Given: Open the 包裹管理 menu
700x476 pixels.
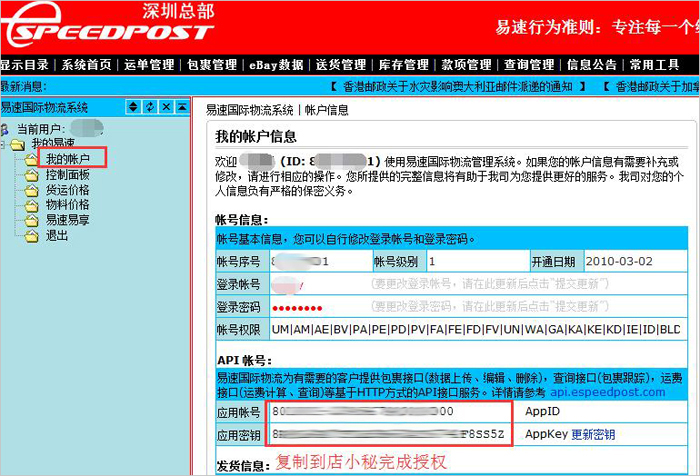Looking at the screenshot, I should coord(212,65).
